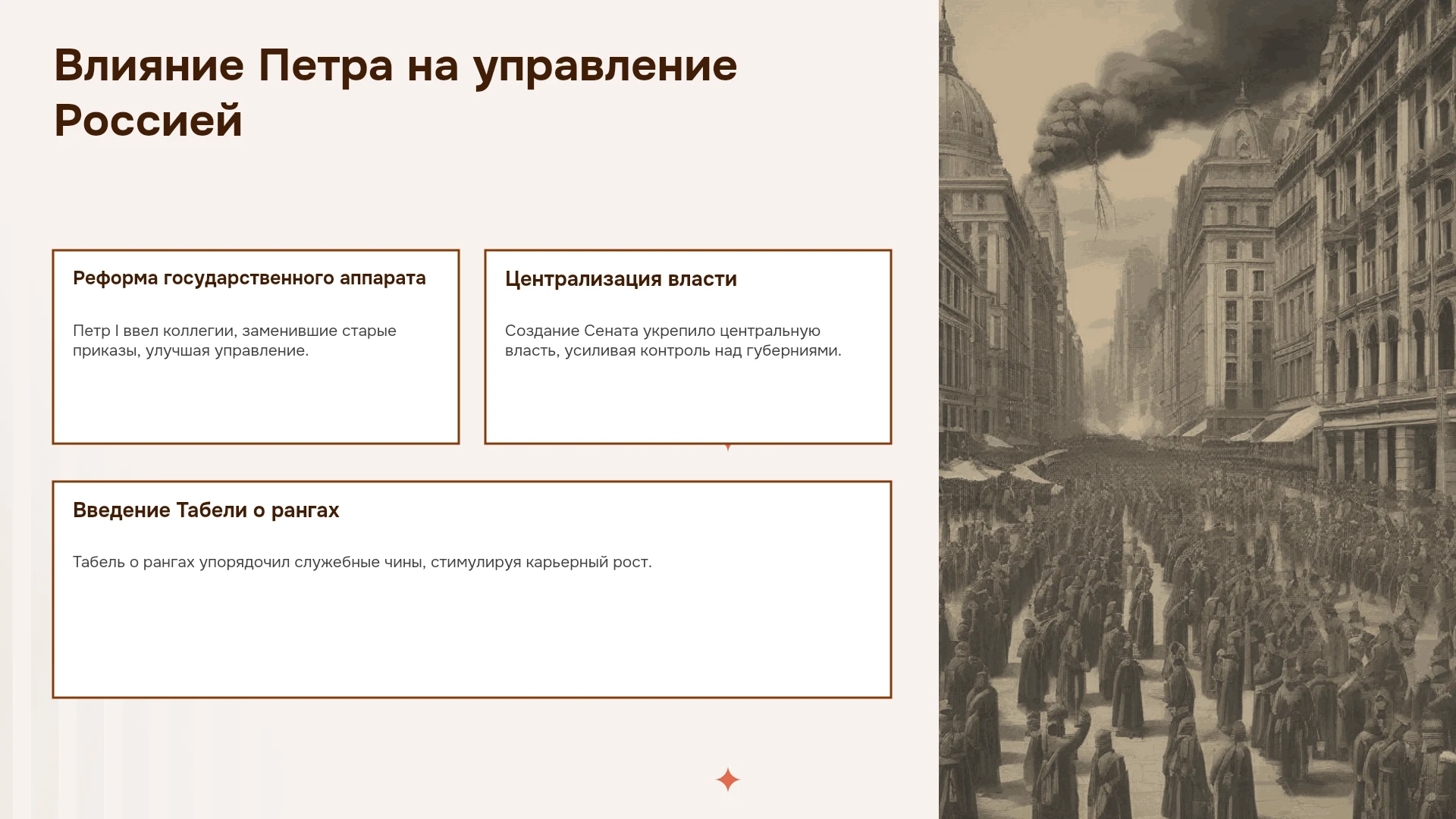Click the word Сената in second card

click(611, 331)
